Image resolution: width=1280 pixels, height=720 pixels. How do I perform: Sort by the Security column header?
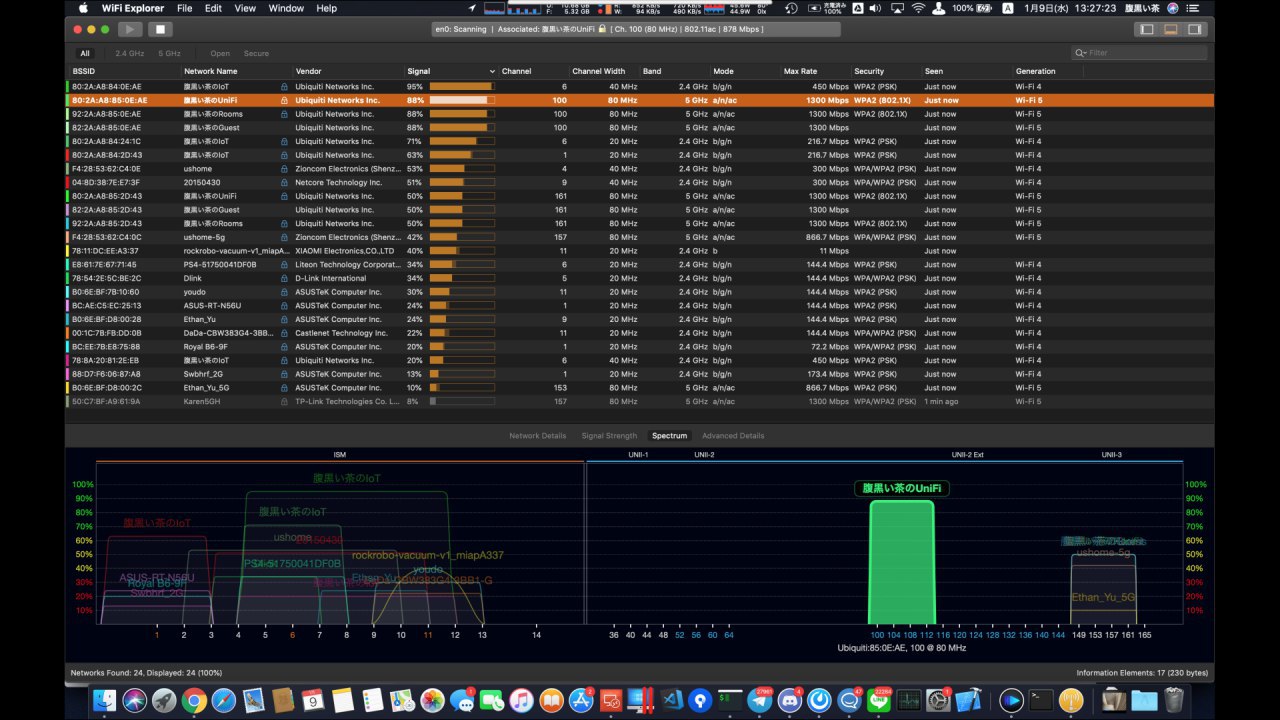(x=886, y=71)
